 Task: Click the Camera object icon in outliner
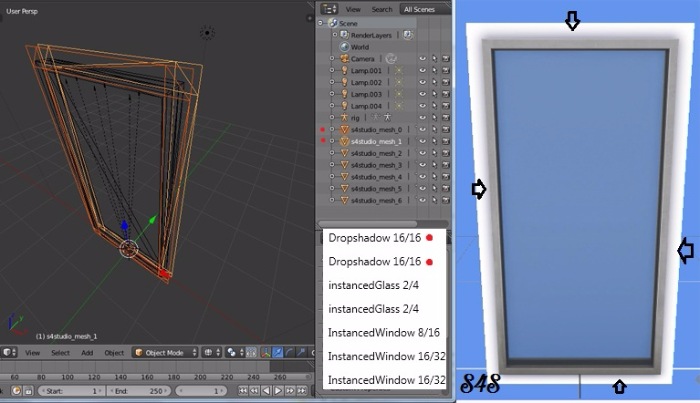[x=344, y=59]
